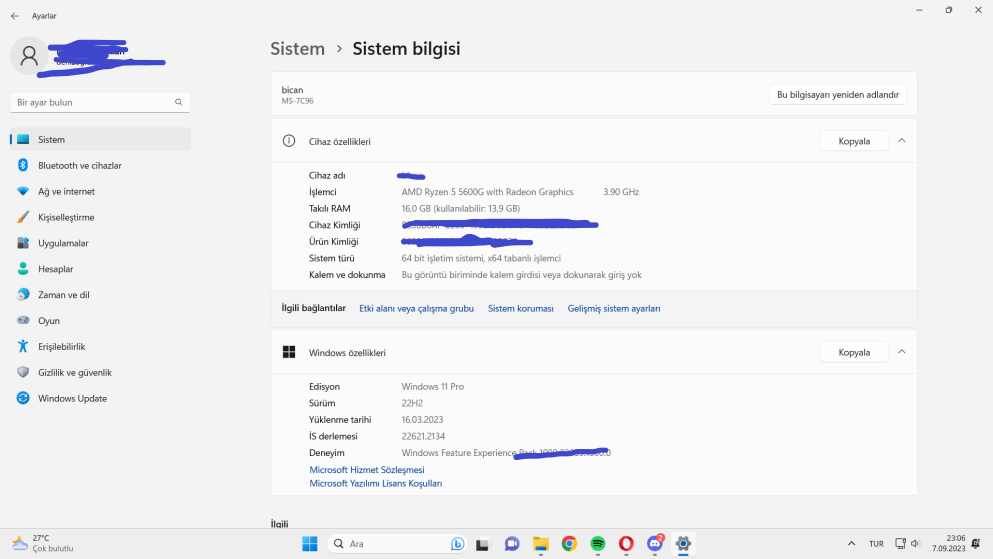This screenshot has width=993, height=559.
Task: Collapse the Windows özellikleri section chevron
Action: tap(902, 351)
